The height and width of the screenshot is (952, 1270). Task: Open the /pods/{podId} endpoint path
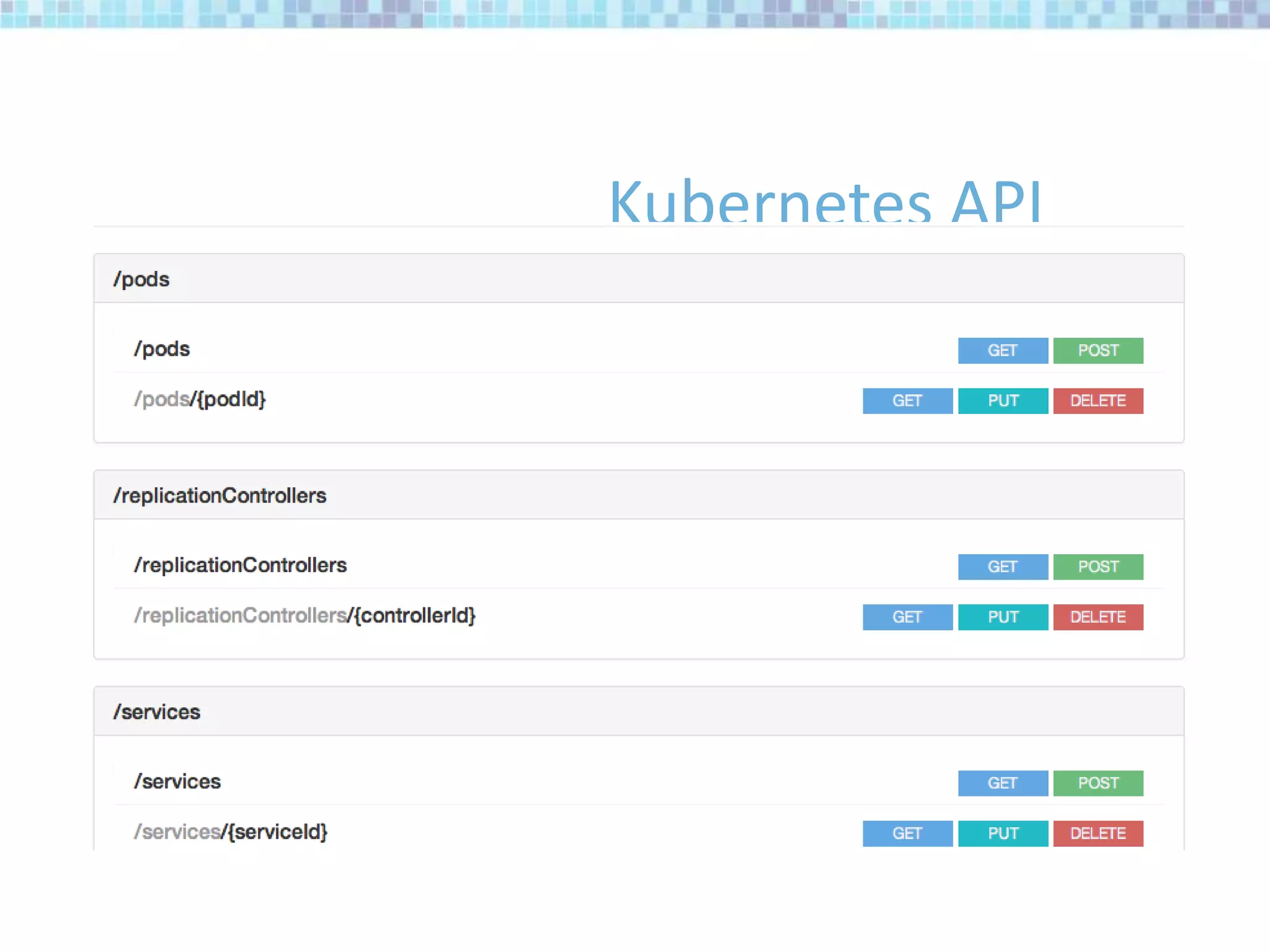(x=200, y=399)
